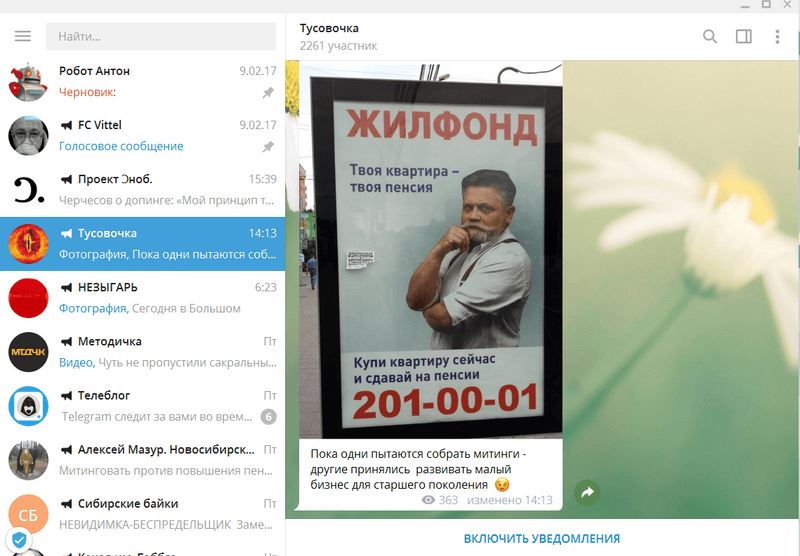Toggle the side info panel icon
The width and height of the screenshot is (800, 556).
(x=743, y=36)
